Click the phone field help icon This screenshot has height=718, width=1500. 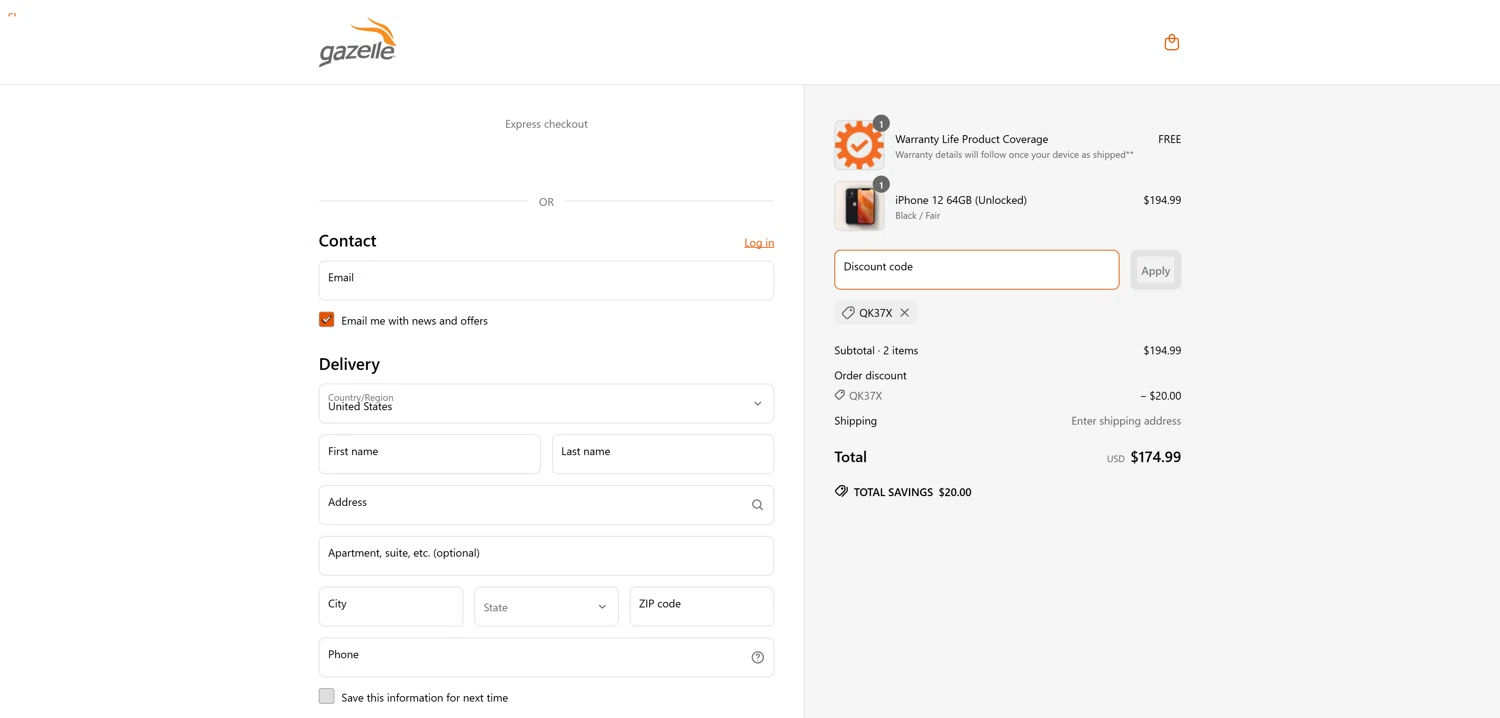pyautogui.click(x=757, y=657)
